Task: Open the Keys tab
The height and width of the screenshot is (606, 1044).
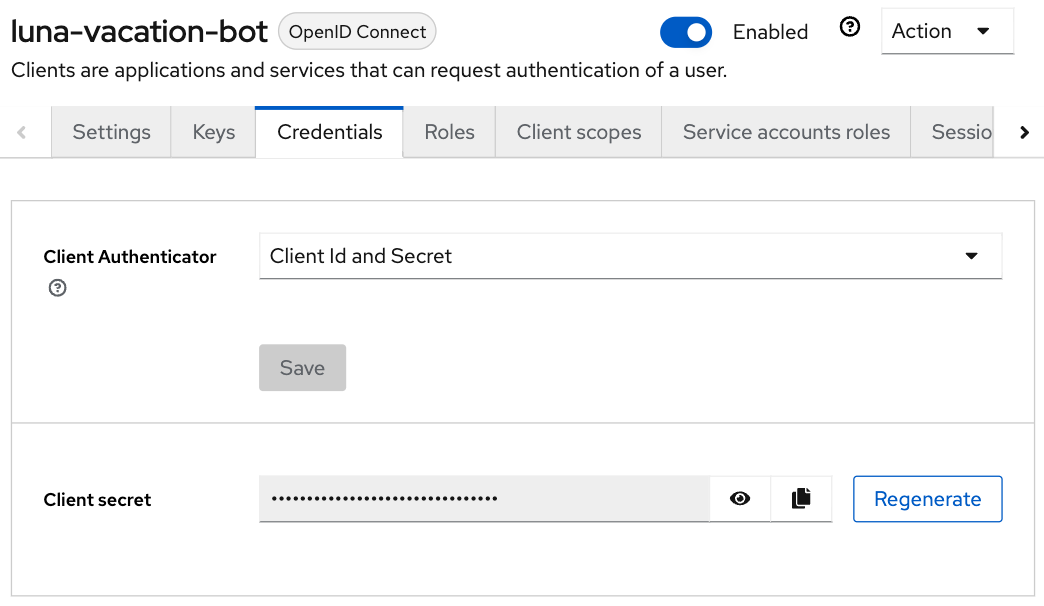Action: (213, 132)
